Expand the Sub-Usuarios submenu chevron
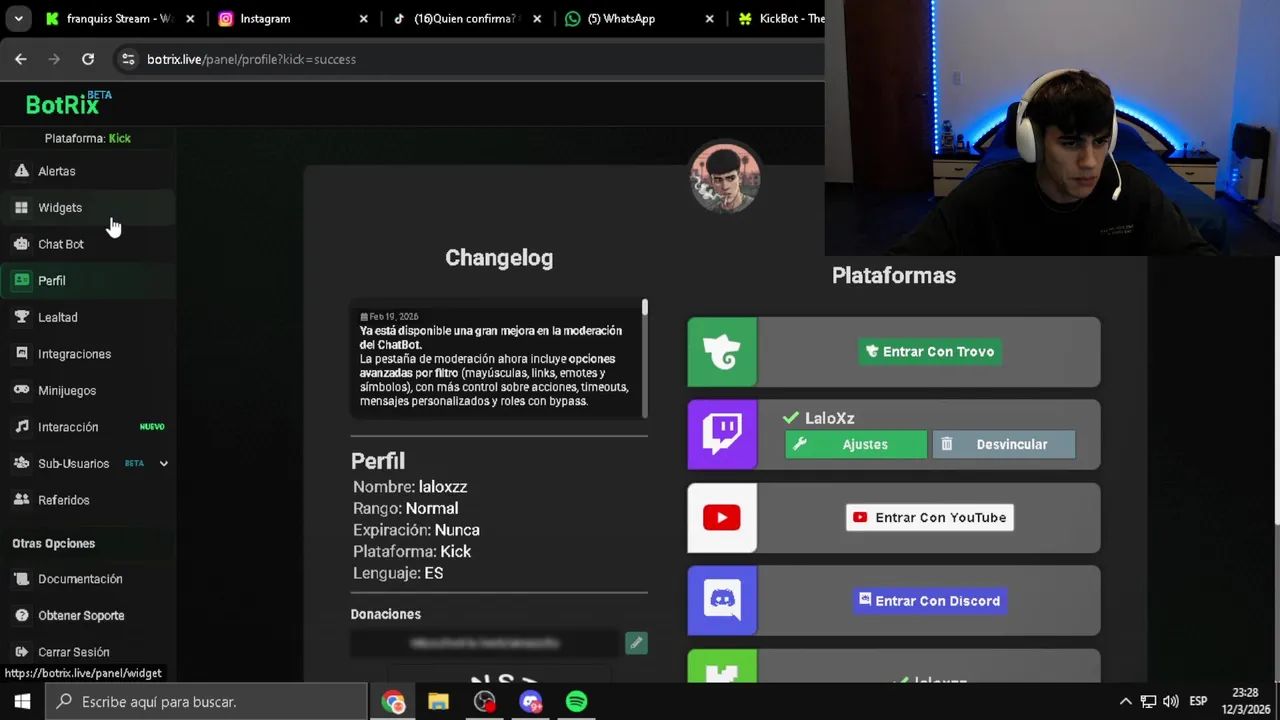The image size is (1280, 720). tap(163, 463)
